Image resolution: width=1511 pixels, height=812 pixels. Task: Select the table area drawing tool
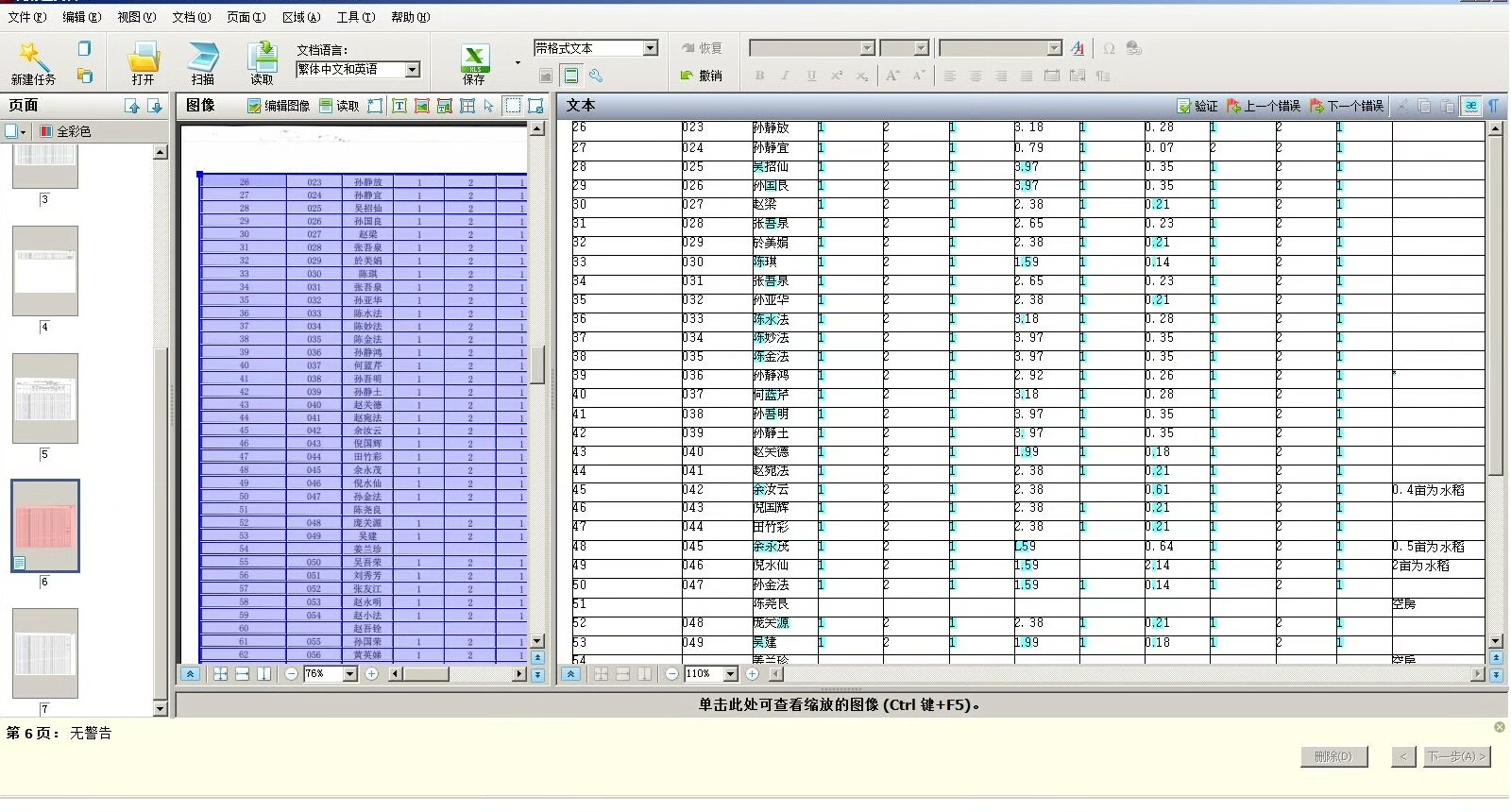467,106
